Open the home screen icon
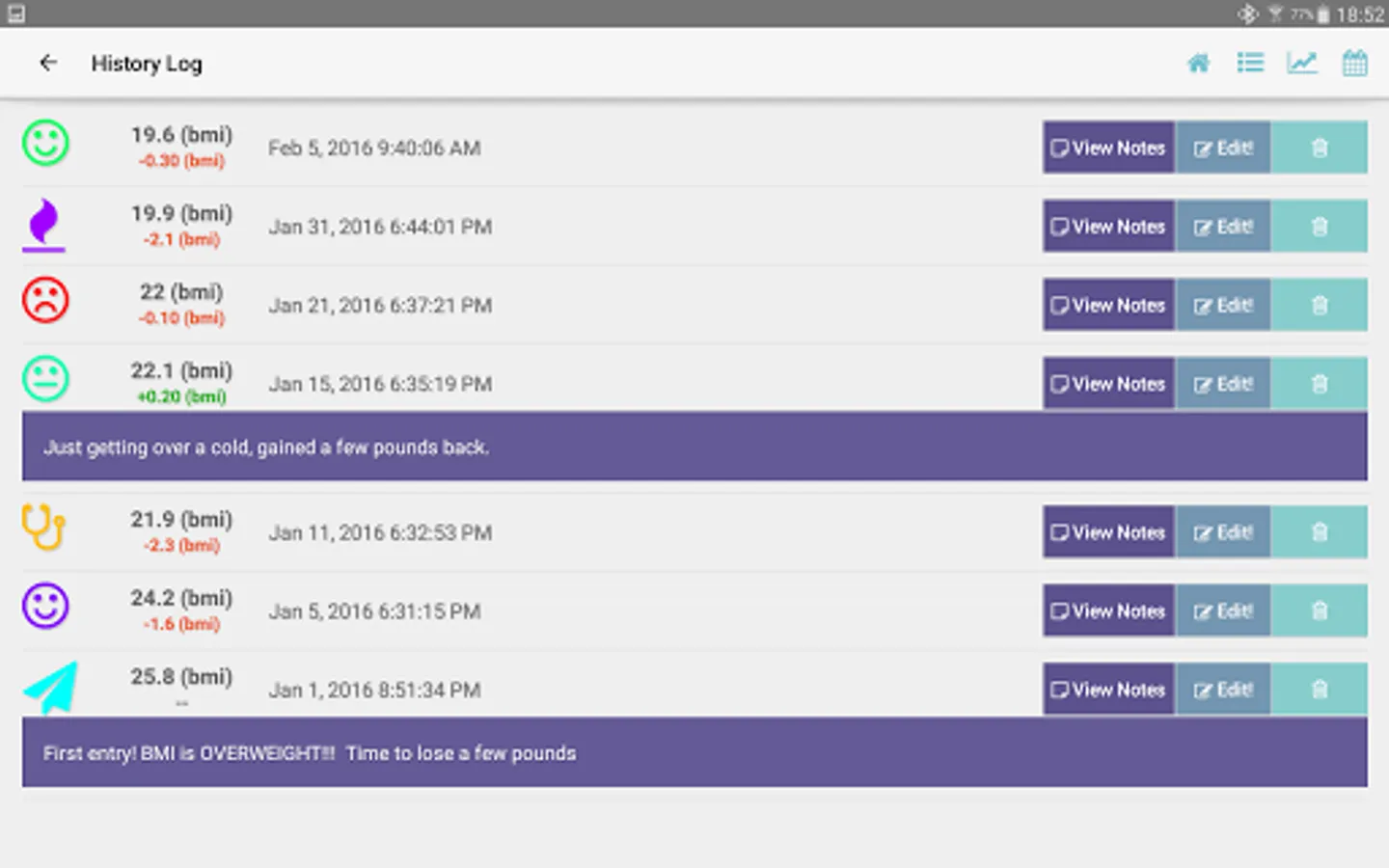The width and height of the screenshot is (1389, 868). 1198,64
